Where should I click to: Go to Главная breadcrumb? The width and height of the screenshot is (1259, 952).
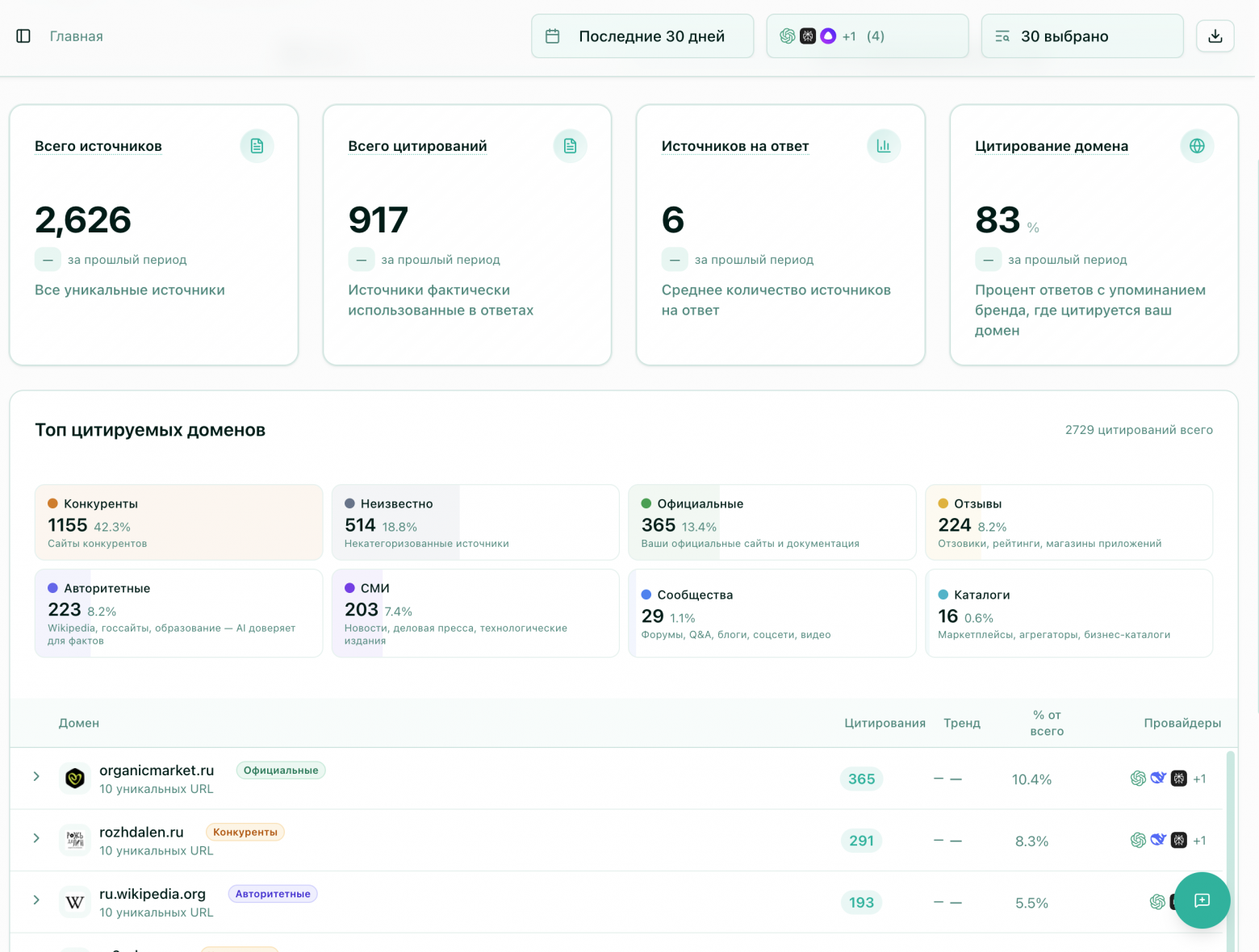(x=77, y=36)
